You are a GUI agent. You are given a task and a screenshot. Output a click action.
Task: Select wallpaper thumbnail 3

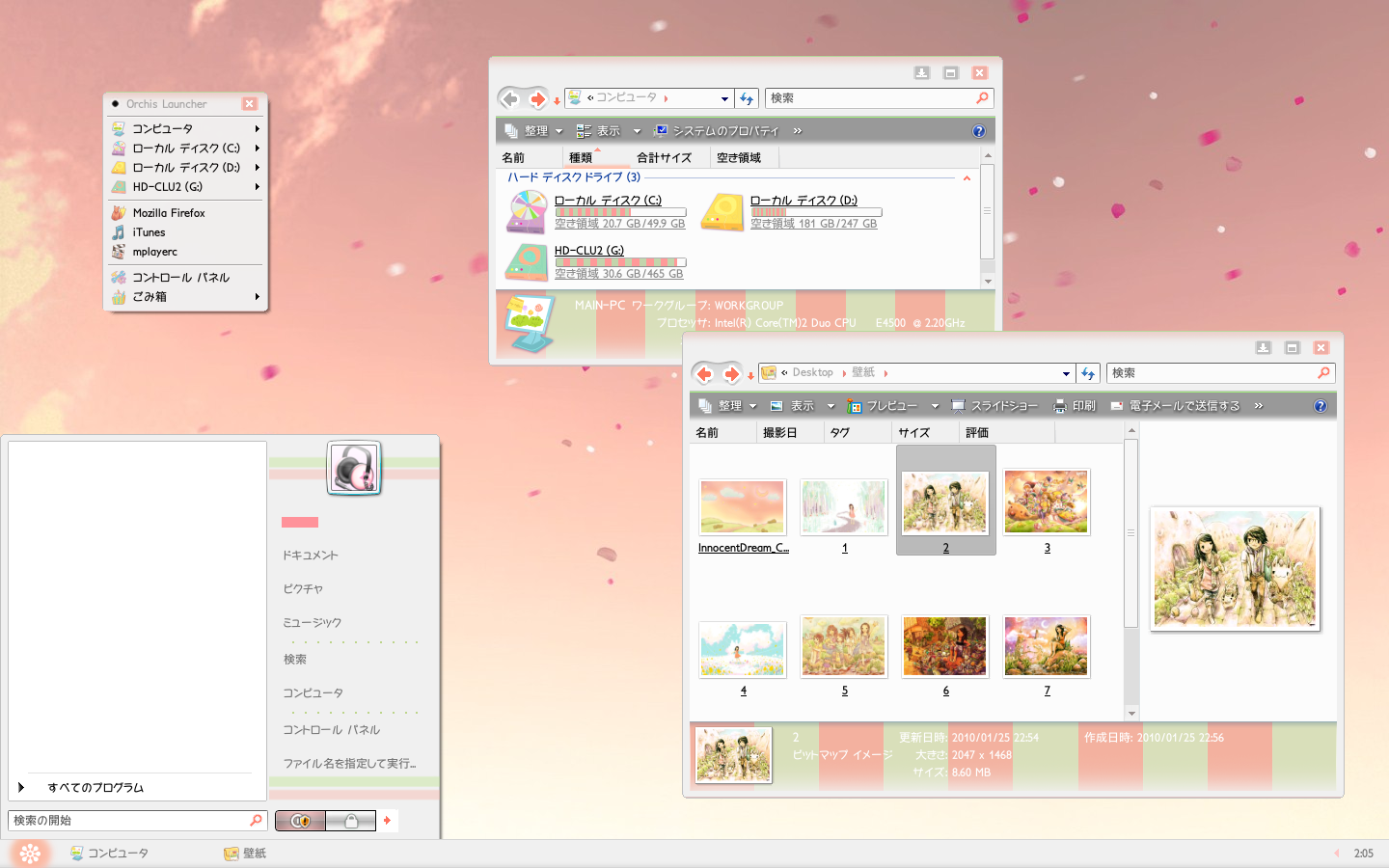pos(1047,502)
